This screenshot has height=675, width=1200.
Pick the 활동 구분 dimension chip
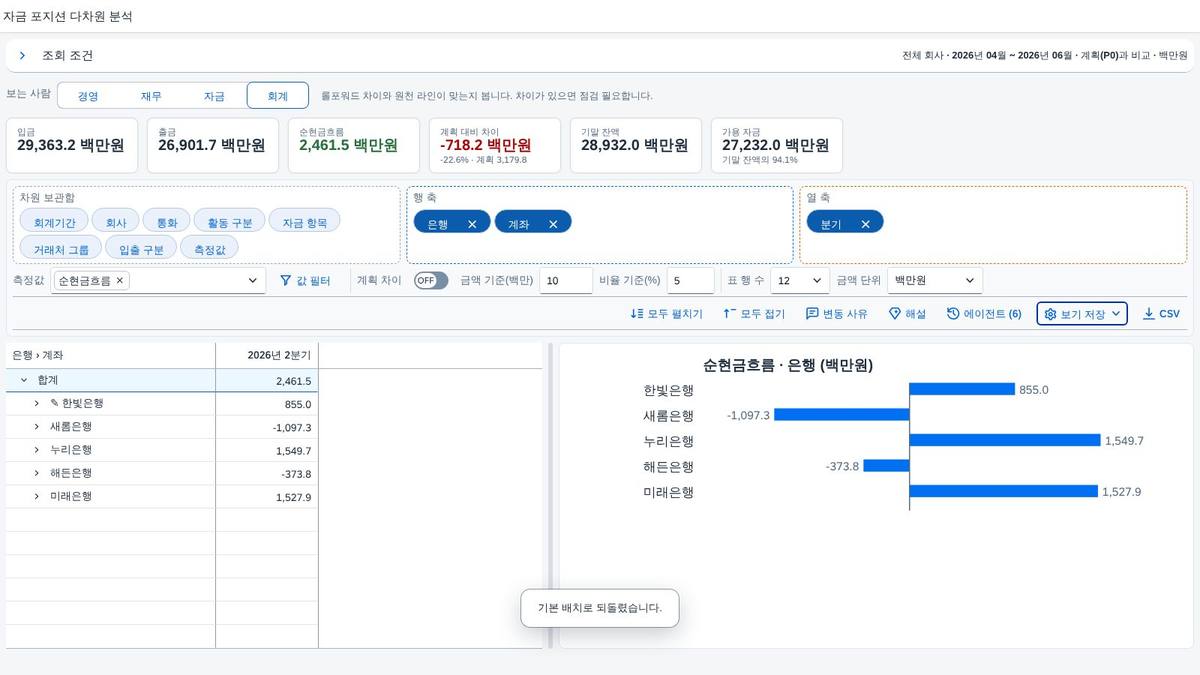(x=229, y=221)
